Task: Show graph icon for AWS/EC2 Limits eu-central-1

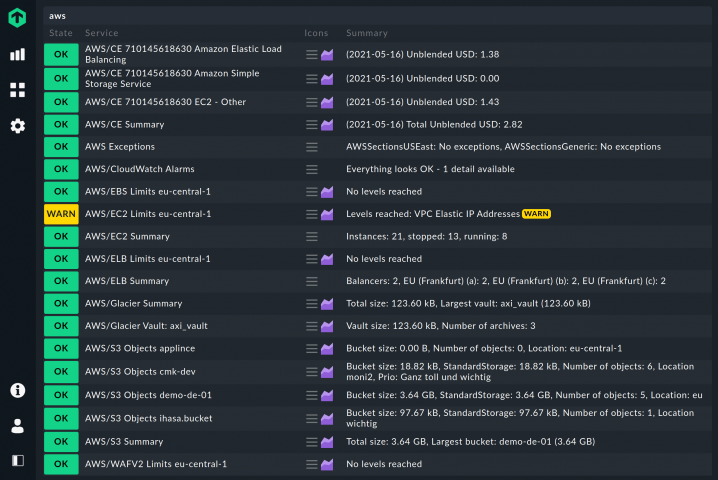Action: (x=327, y=214)
